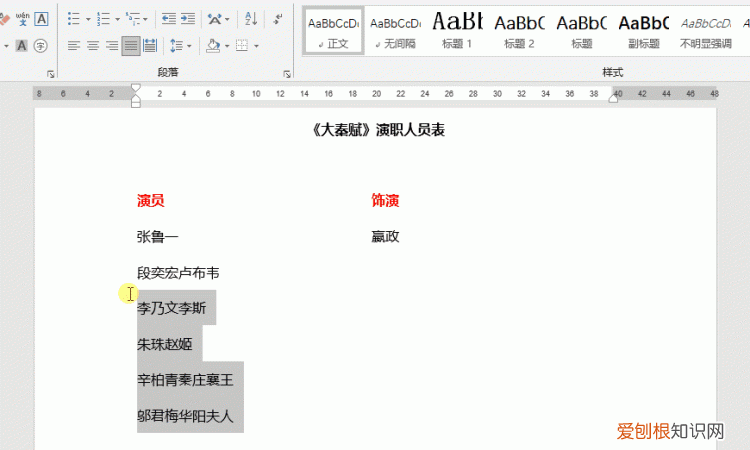
Task: Open paragraph settings dialog launcher
Action: coord(287,74)
